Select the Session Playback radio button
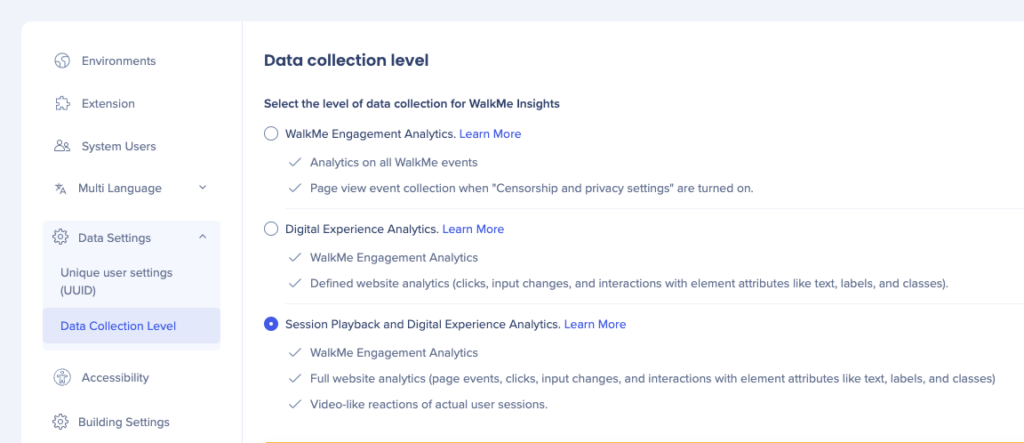The height and width of the screenshot is (443, 1024). pos(271,324)
